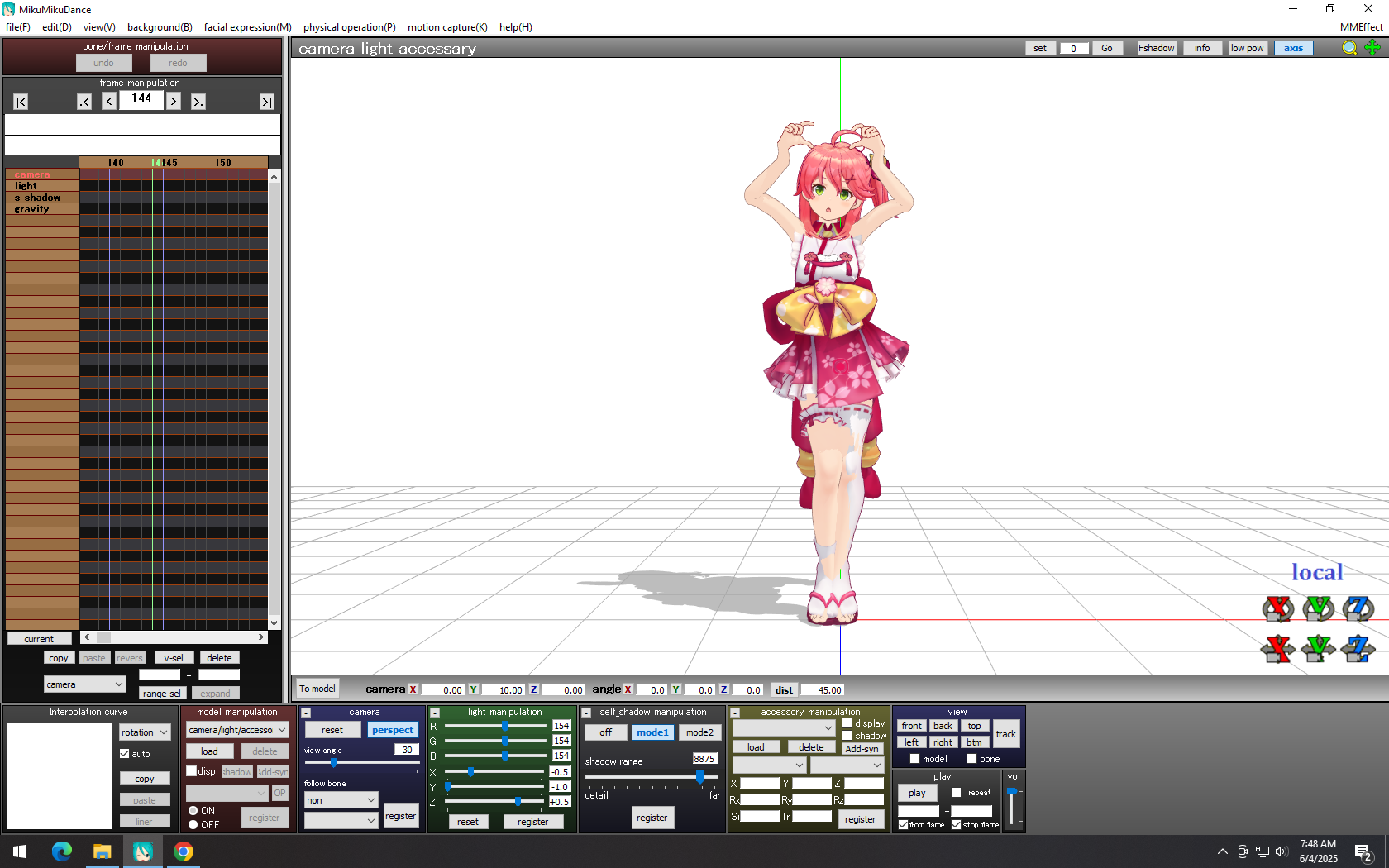Open the empty dropdown below follow bone

coord(341,820)
